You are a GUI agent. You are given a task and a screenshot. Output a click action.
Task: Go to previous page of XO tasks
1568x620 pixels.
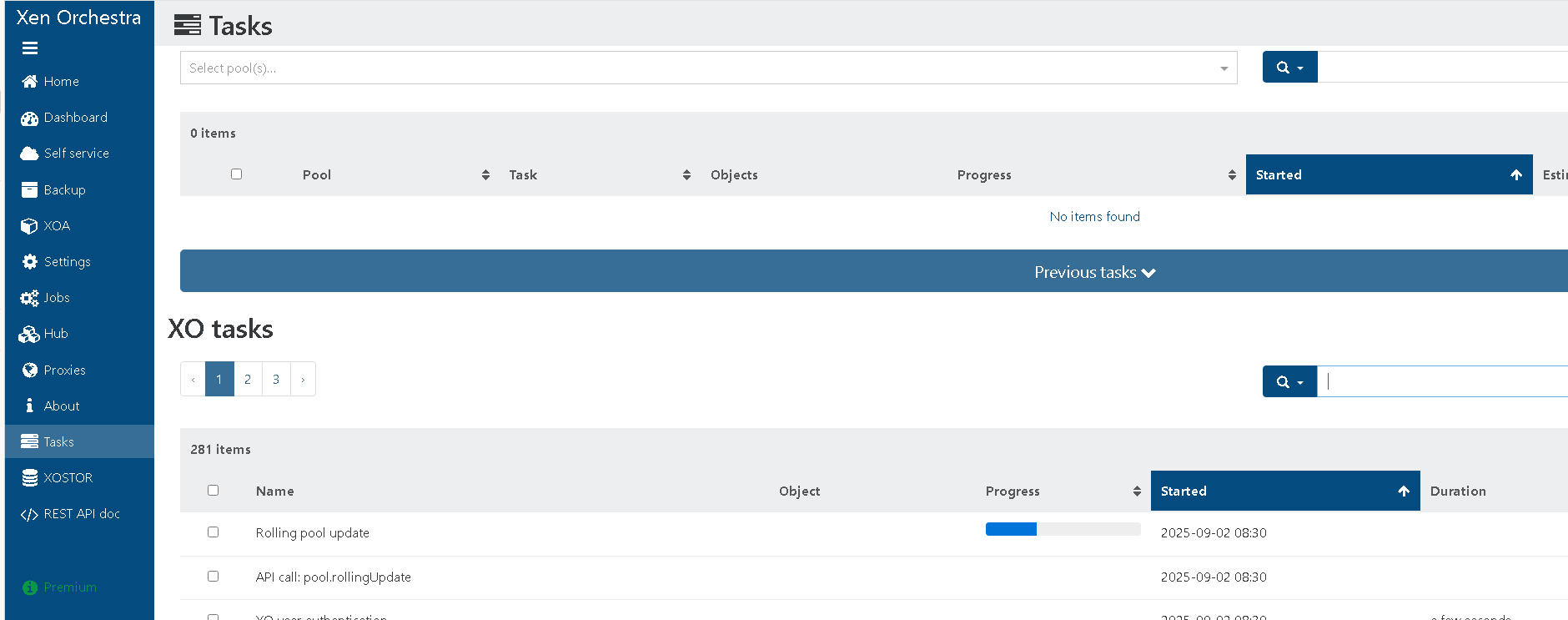(193, 380)
